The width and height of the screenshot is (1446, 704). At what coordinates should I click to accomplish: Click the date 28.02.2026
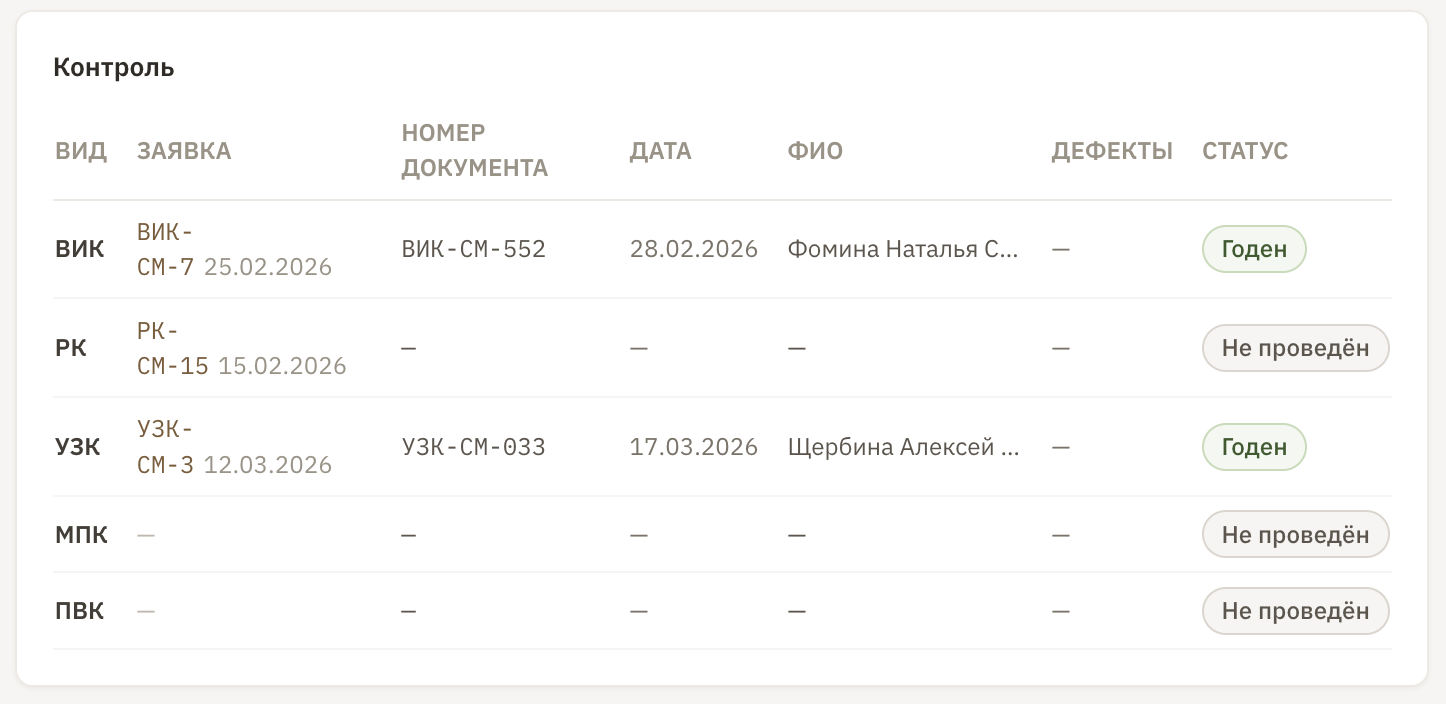click(694, 249)
